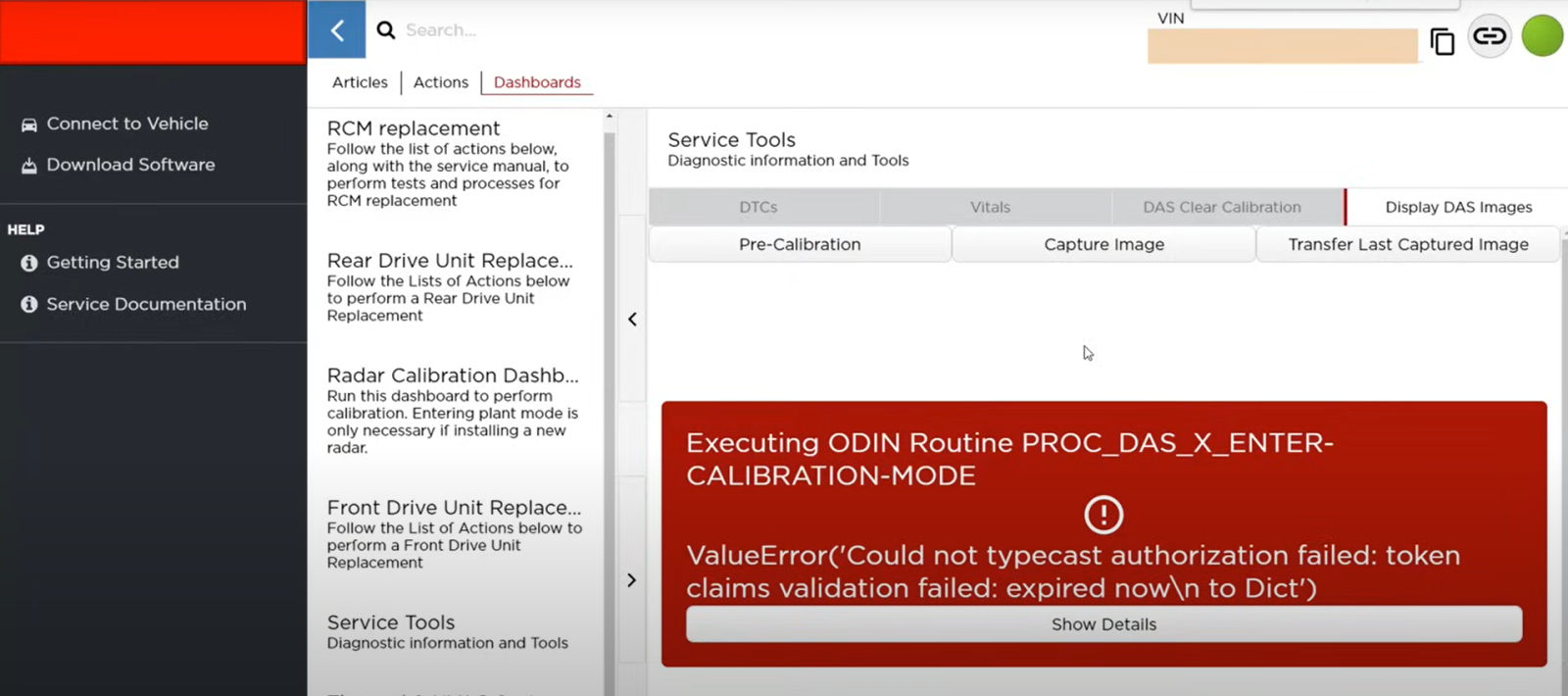This screenshot has height=696, width=1568.
Task: Click the info icon beside Getting Started
Action: 29,263
